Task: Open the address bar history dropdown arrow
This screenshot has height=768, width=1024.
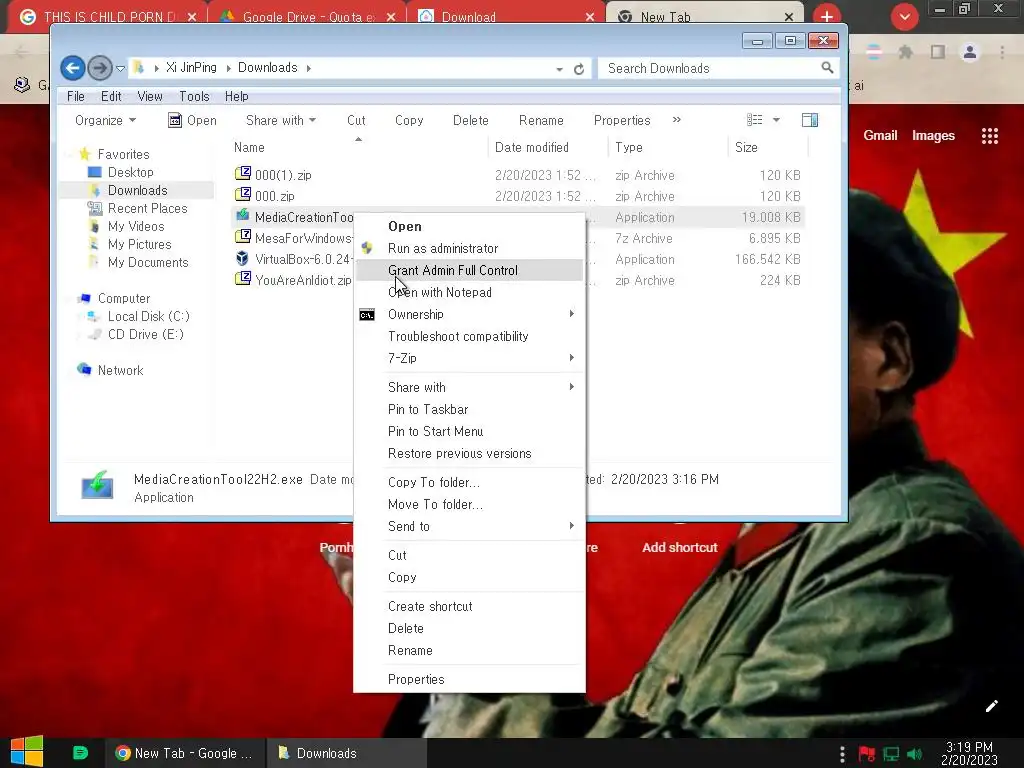Action: click(x=560, y=69)
